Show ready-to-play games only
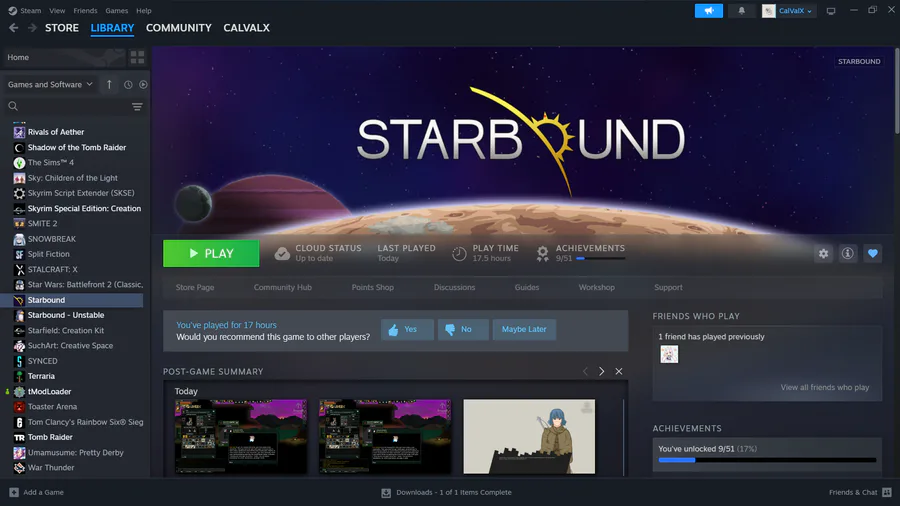The width and height of the screenshot is (900, 506). [143, 84]
